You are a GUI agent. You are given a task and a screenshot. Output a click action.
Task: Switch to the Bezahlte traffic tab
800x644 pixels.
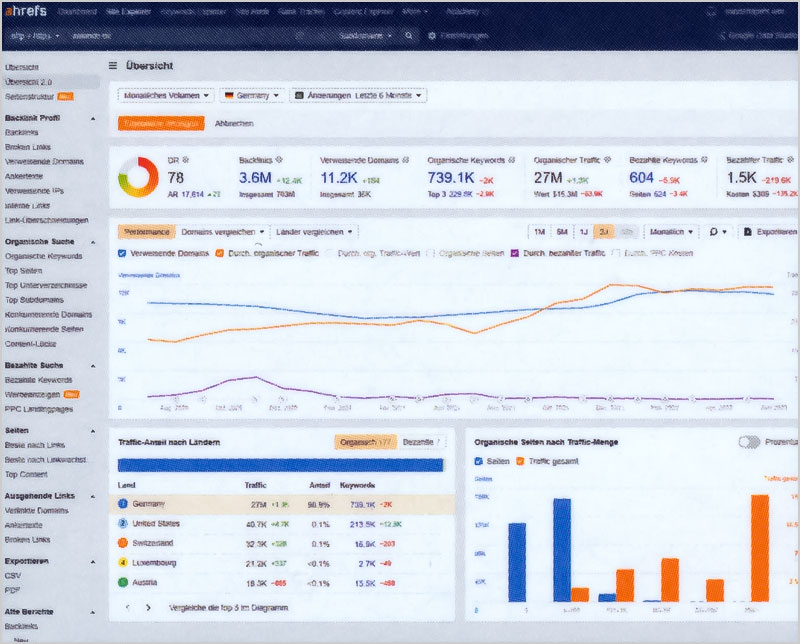pos(421,442)
